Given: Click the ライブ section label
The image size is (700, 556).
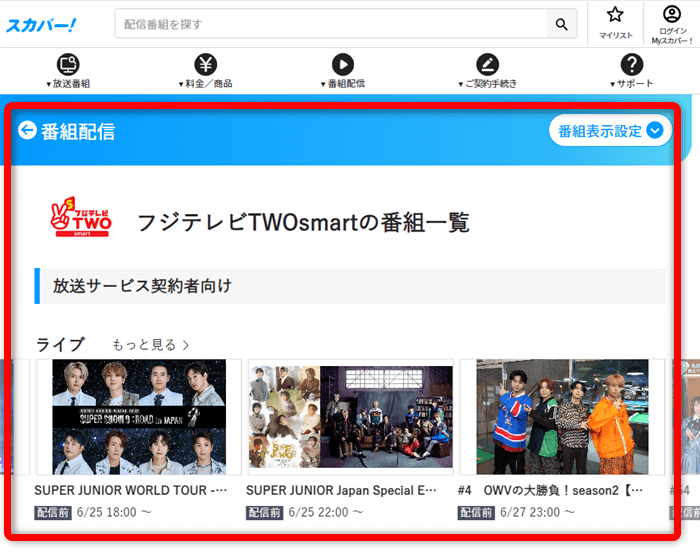Looking at the screenshot, I should pos(60,345).
